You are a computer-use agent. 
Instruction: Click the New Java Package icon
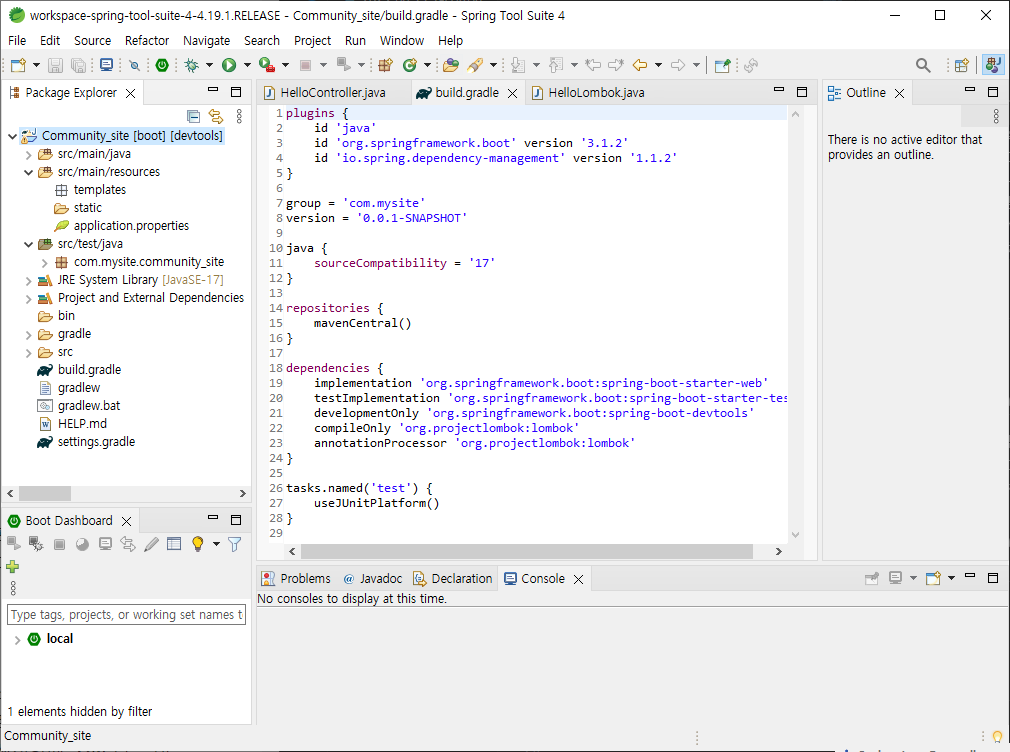pyautogui.click(x=385, y=65)
